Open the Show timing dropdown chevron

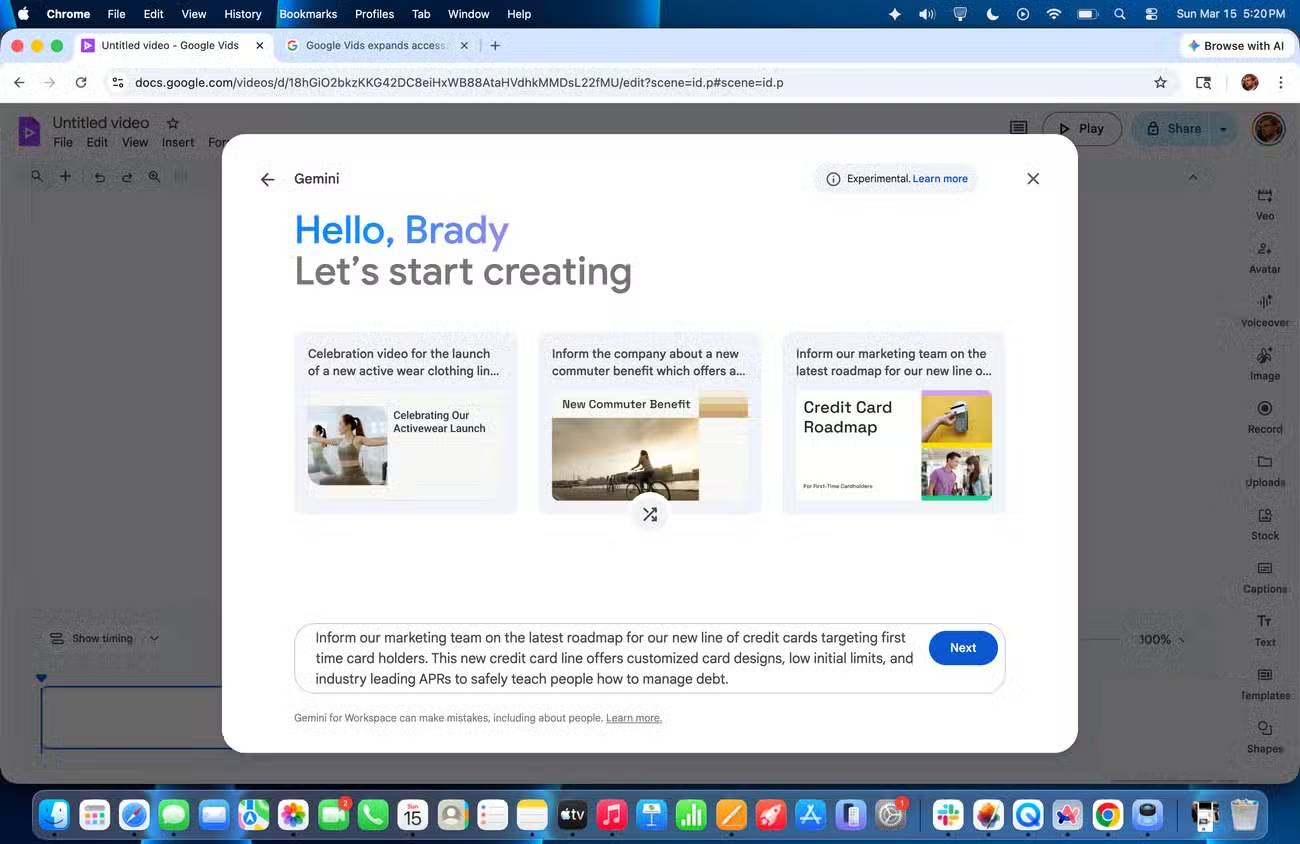click(x=155, y=638)
